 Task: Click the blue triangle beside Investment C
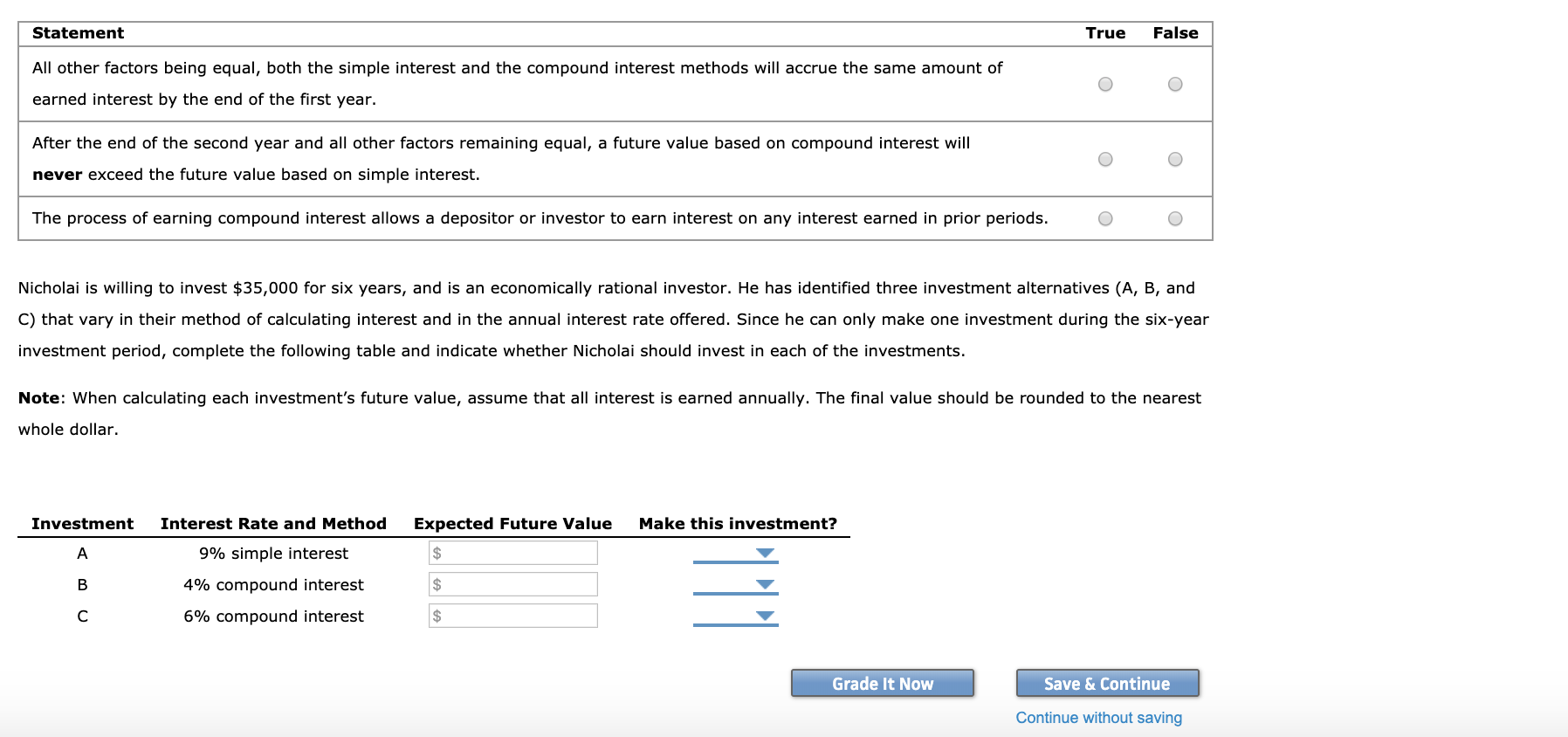(764, 616)
